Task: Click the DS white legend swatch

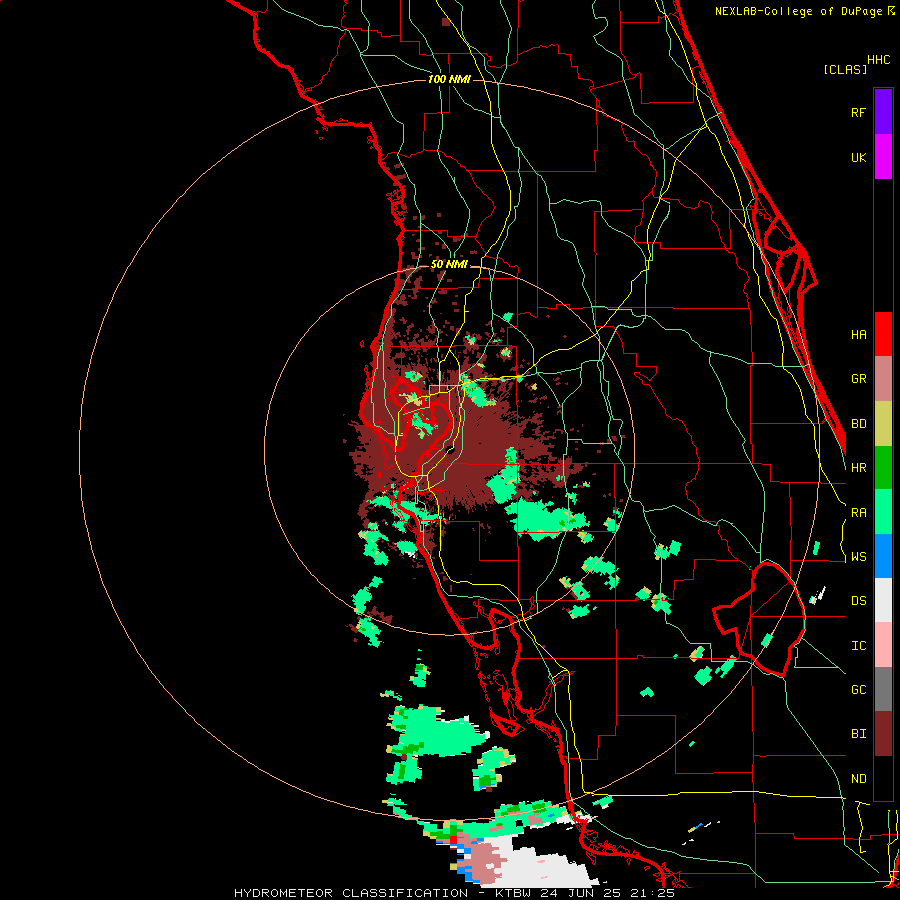Action: click(883, 600)
